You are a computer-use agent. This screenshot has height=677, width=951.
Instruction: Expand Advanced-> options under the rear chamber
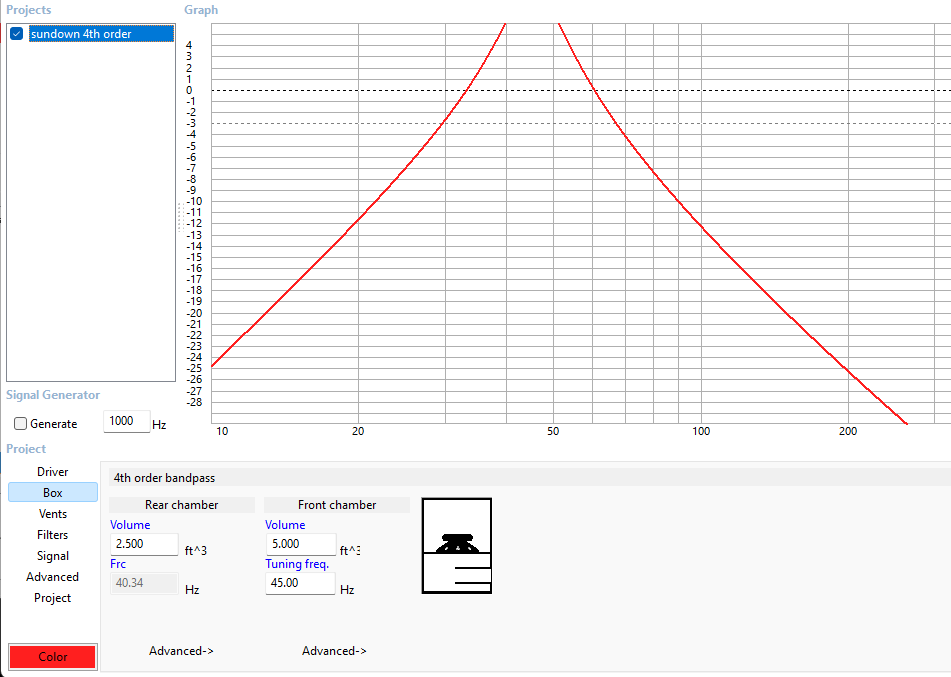181,651
